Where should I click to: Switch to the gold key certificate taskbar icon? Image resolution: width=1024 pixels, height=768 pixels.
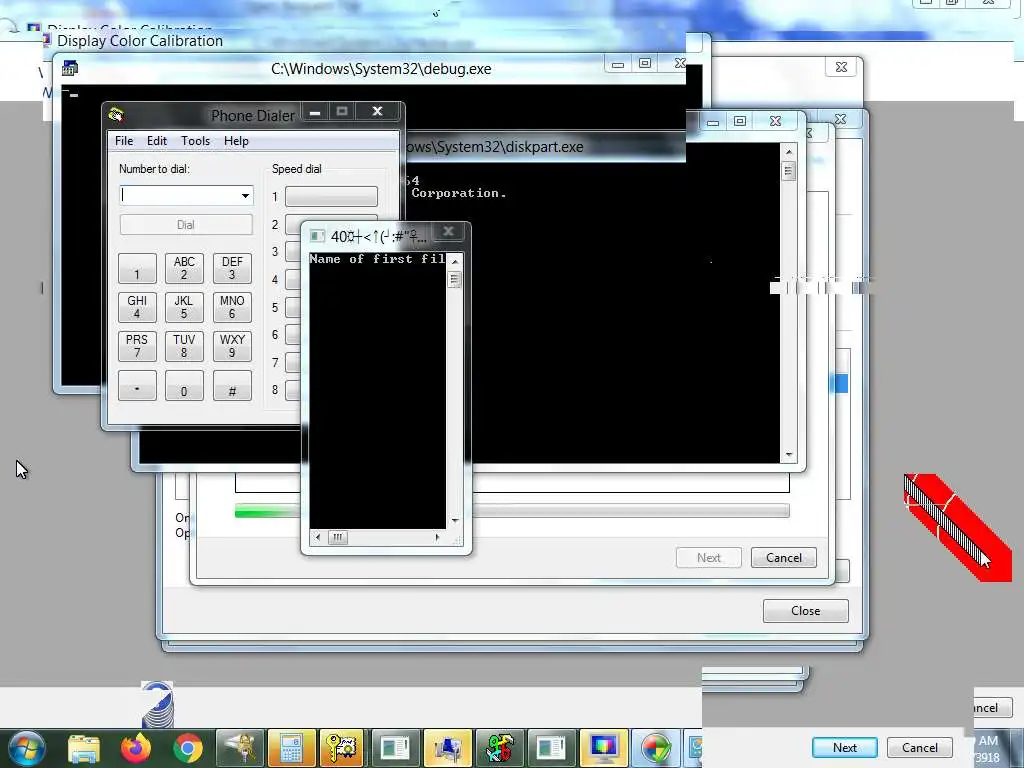coord(342,748)
